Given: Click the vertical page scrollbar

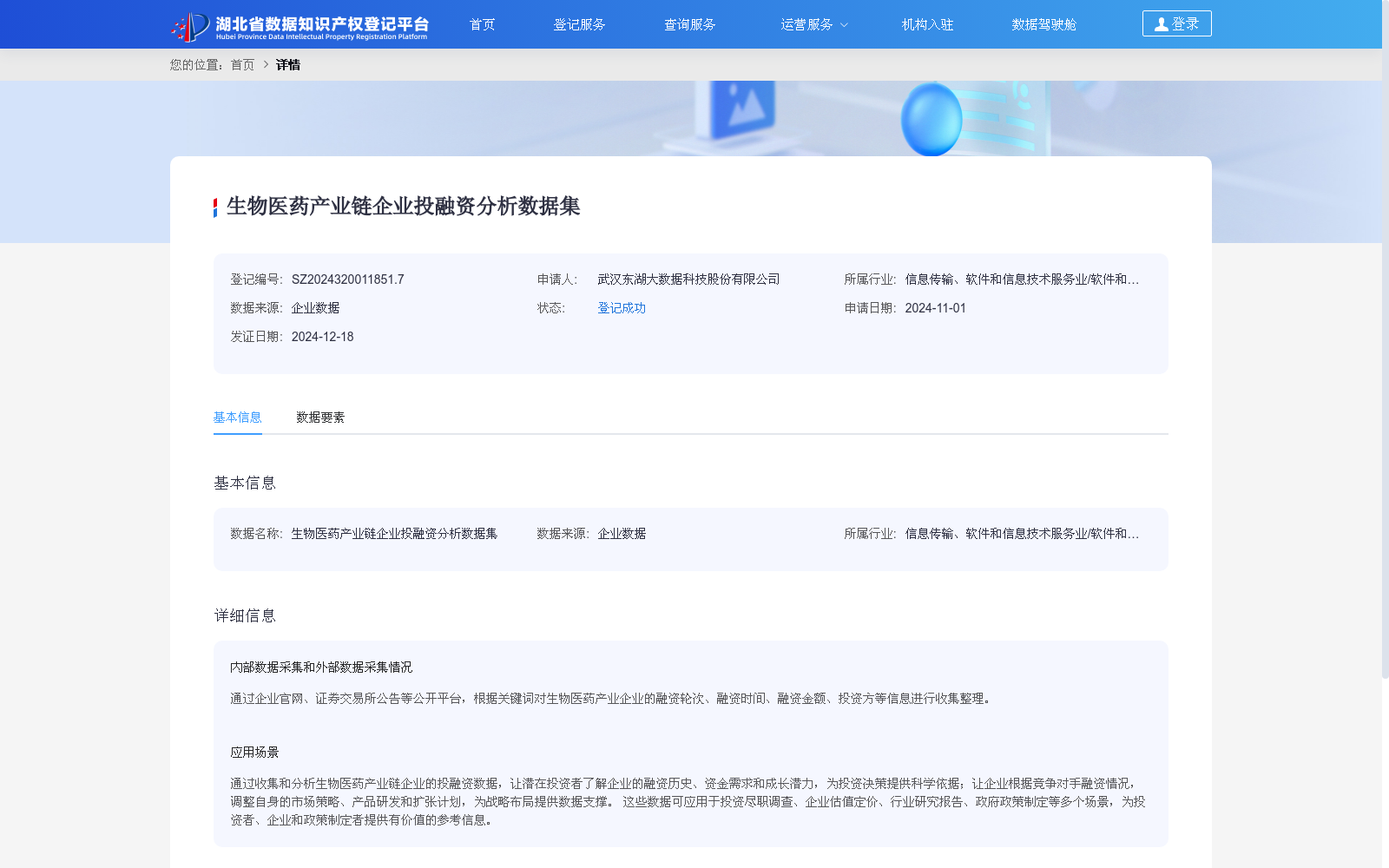Looking at the screenshot, I should 1386,339.
